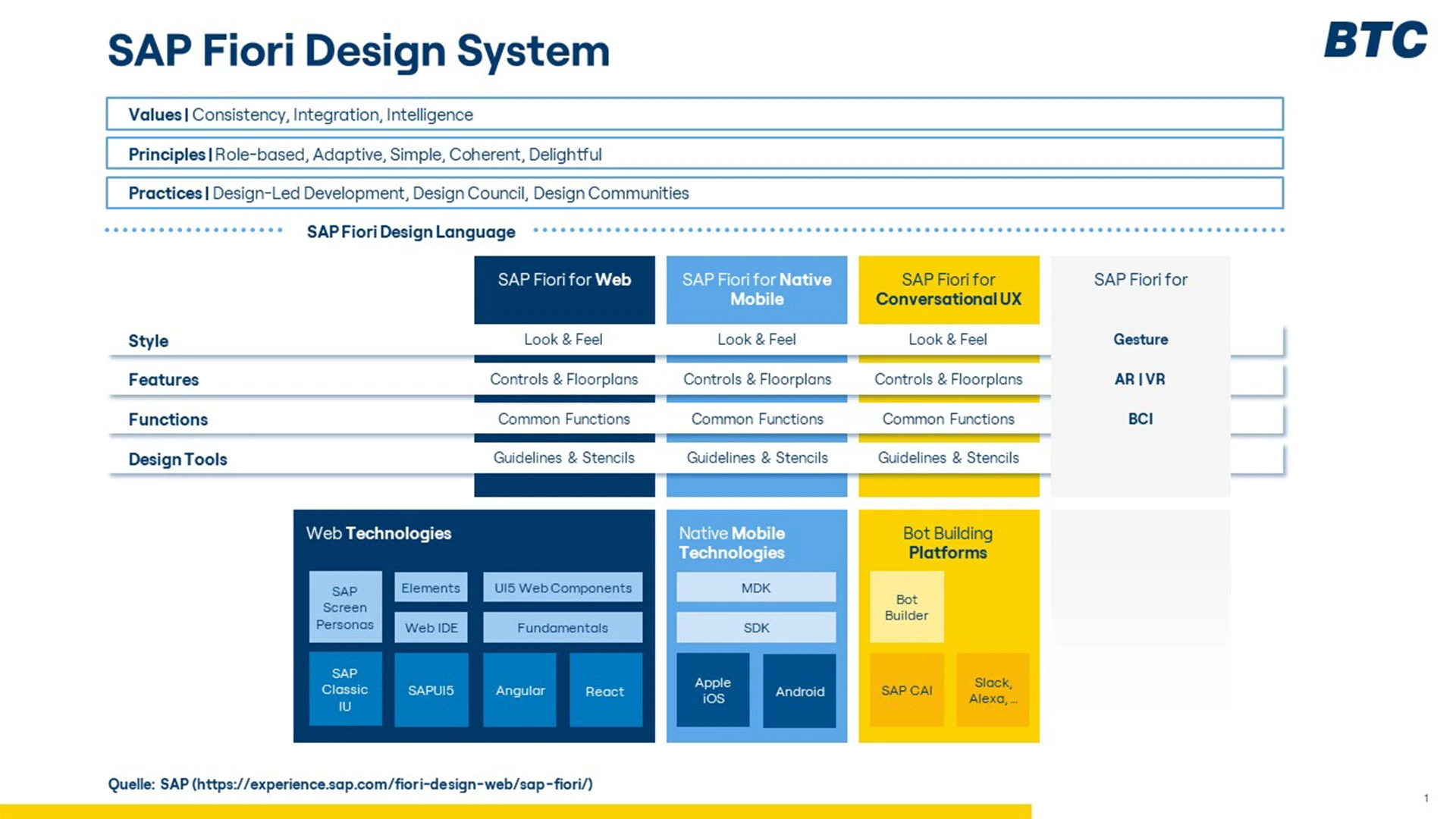Click Guidelines & Stencils under Web
The image size is (1456, 819).
pos(563,457)
